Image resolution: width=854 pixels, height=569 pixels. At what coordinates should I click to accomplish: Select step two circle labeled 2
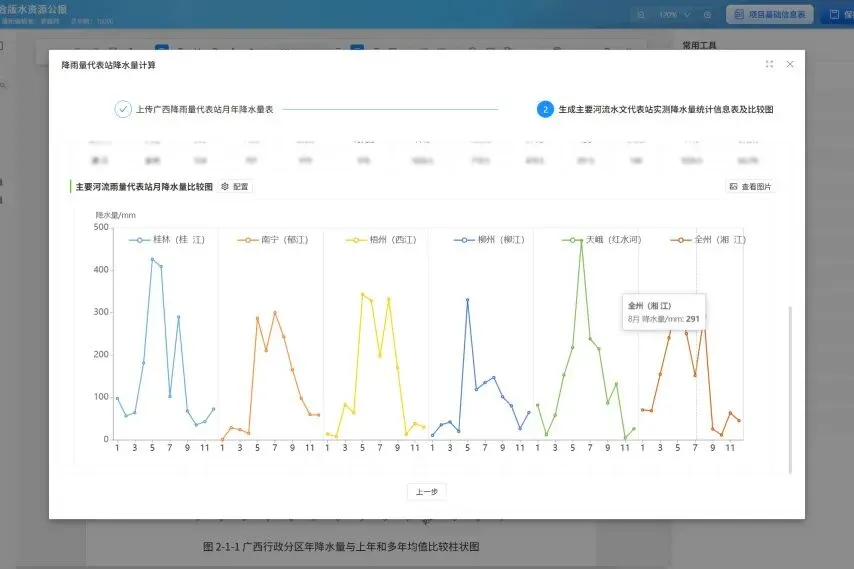coord(545,109)
